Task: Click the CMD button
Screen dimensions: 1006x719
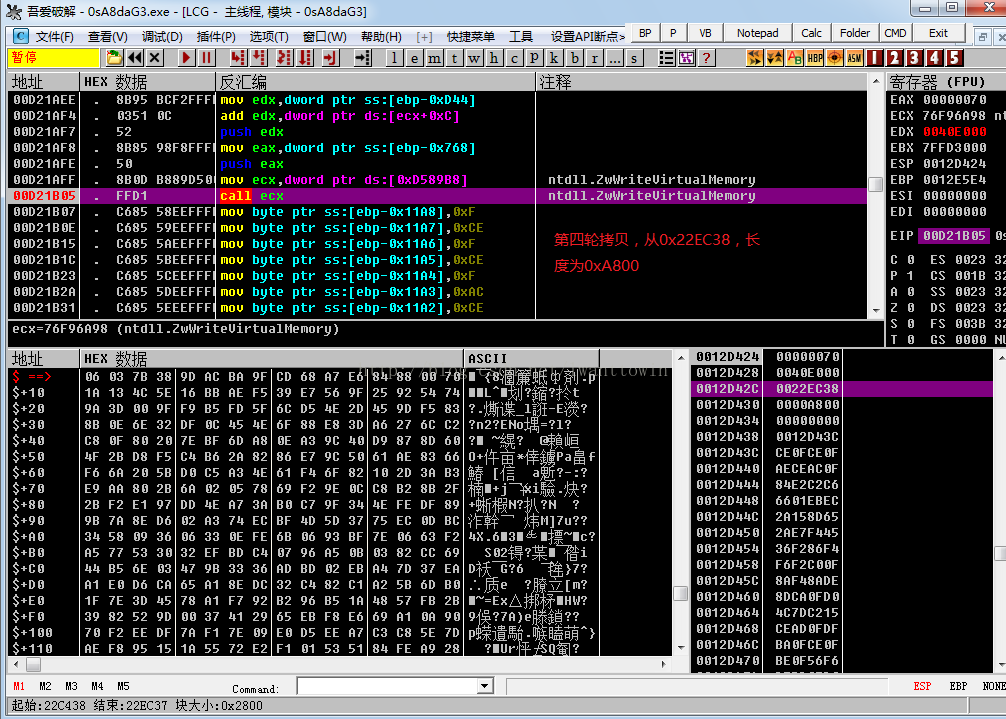Action: pyautogui.click(x=896, y=33)
